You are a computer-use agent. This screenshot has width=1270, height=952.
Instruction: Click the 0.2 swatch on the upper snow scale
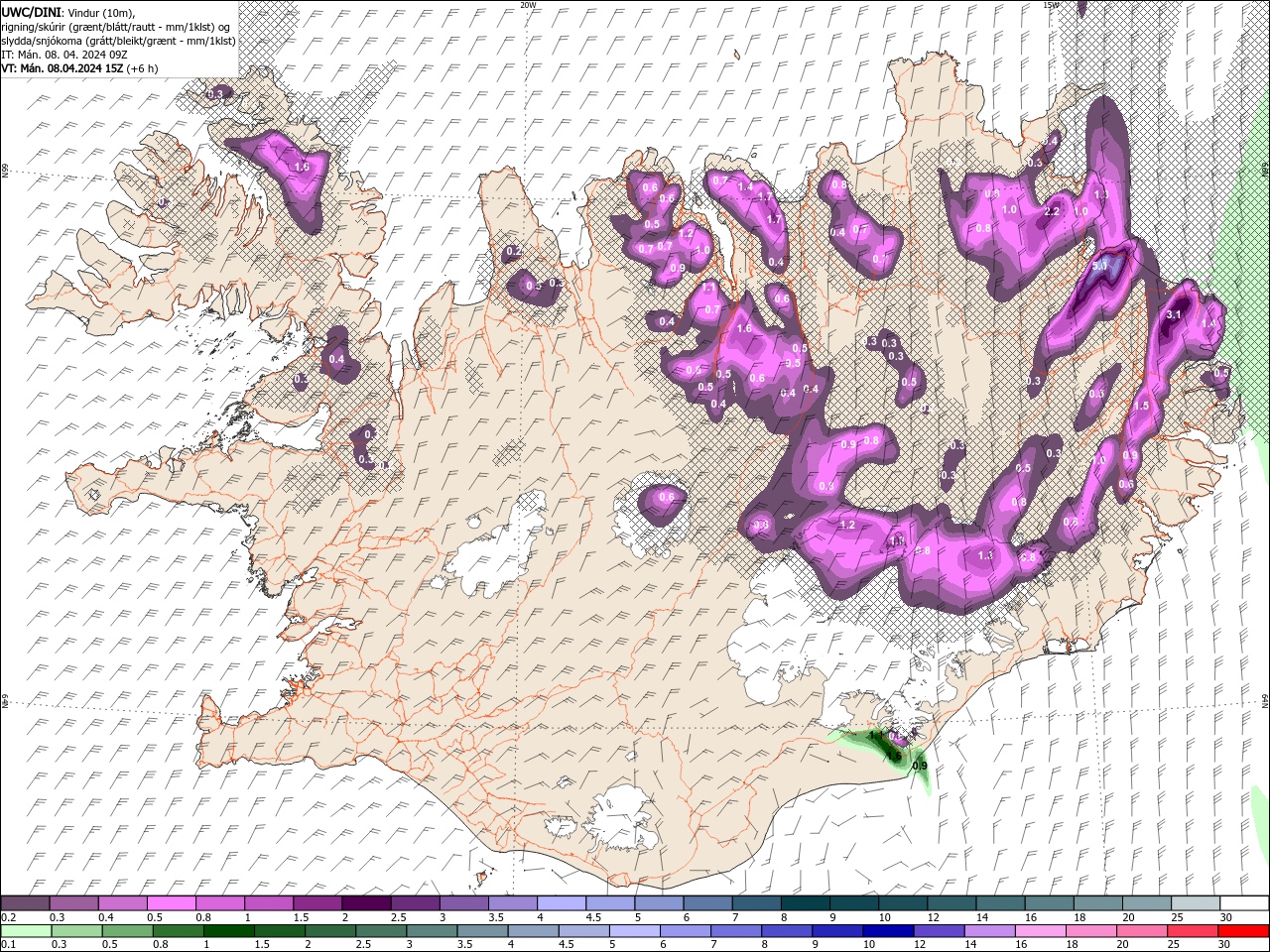point(25,903)
